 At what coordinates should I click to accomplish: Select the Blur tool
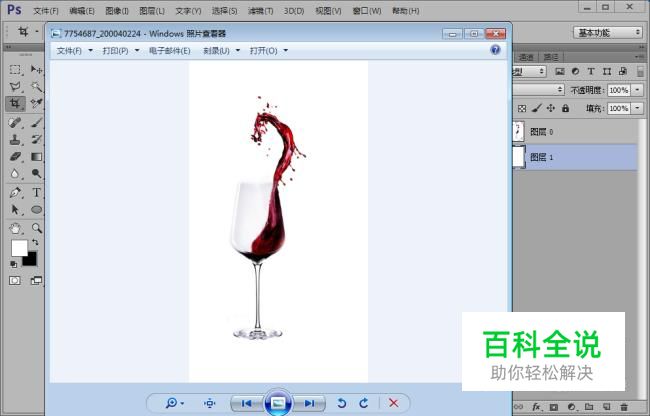click(x=15, y=174)
